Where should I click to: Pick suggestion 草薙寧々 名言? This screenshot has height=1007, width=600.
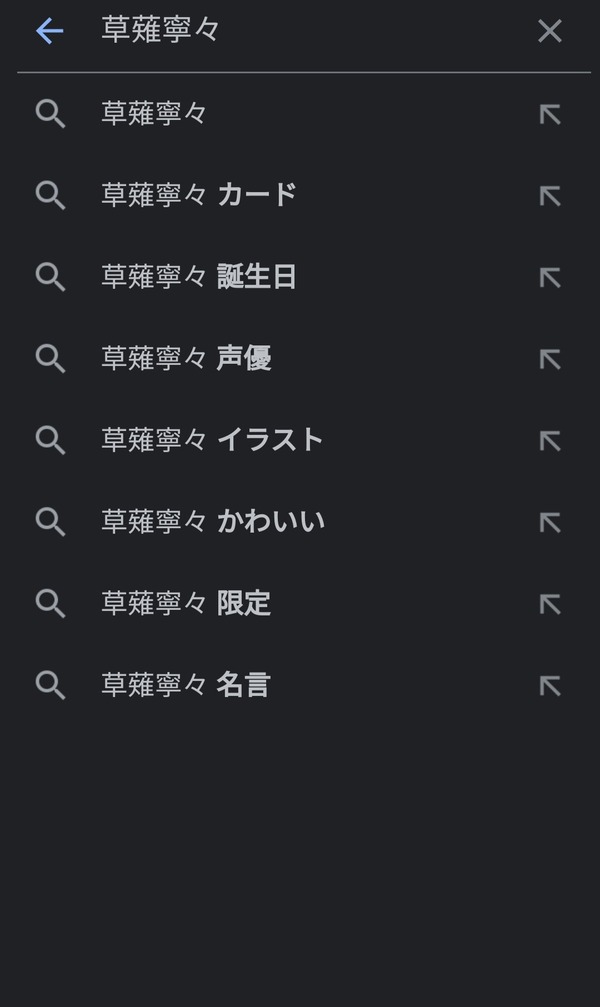pyautogui.click(x=300, y=685)
